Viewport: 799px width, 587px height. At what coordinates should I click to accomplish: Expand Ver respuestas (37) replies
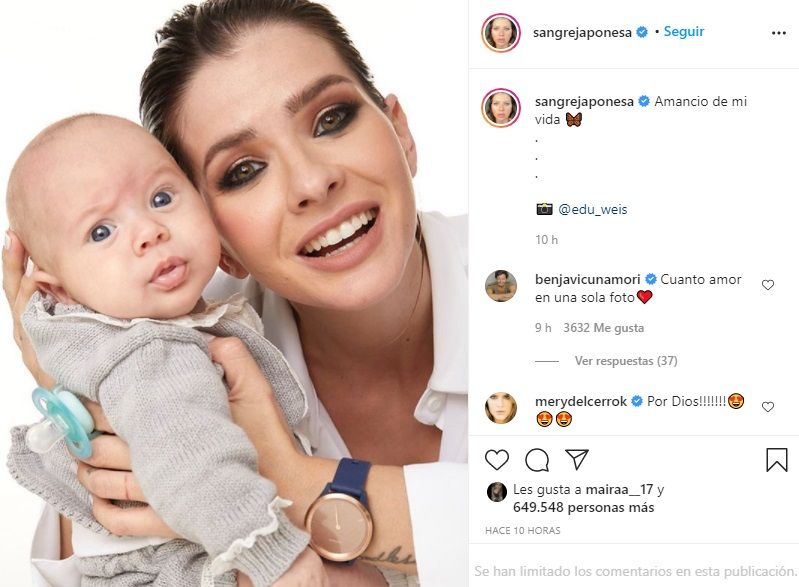tap(626, 361)
